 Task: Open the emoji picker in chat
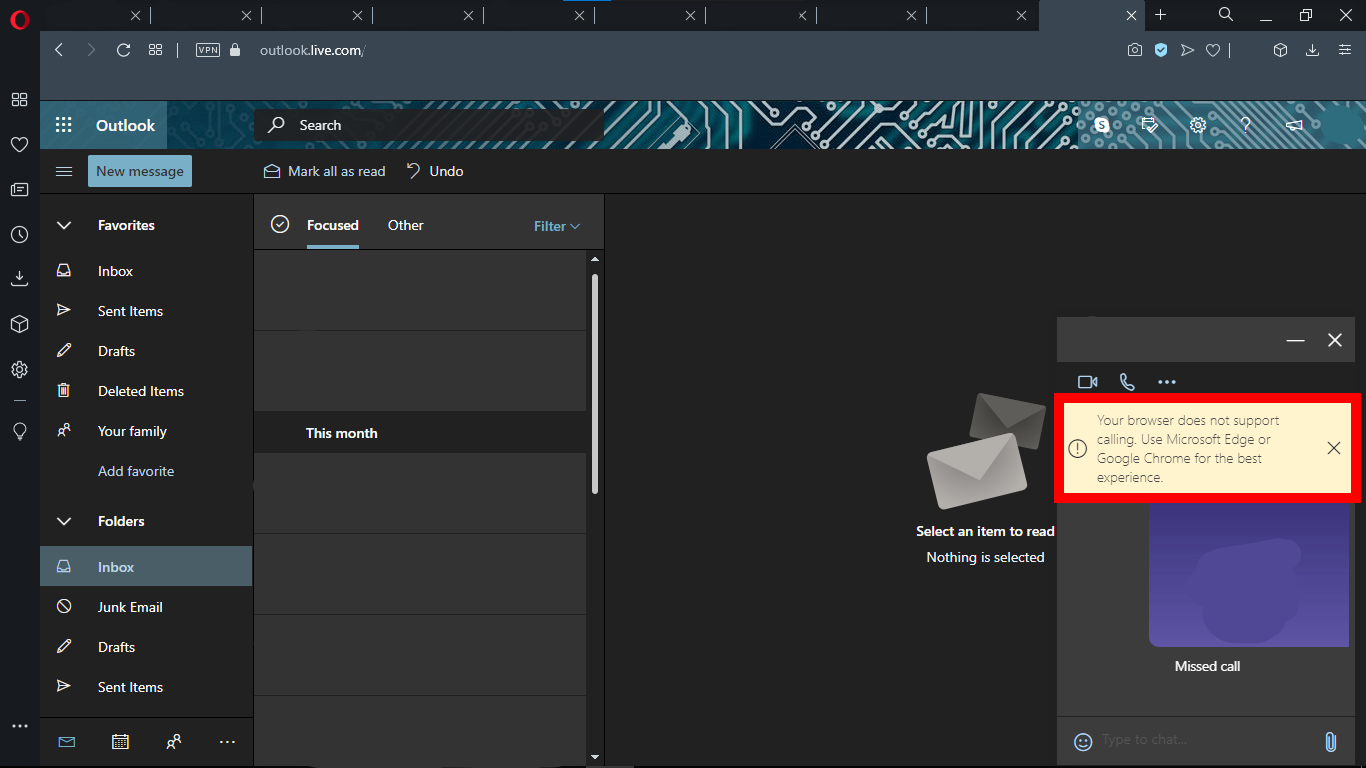pos(1083,741)
